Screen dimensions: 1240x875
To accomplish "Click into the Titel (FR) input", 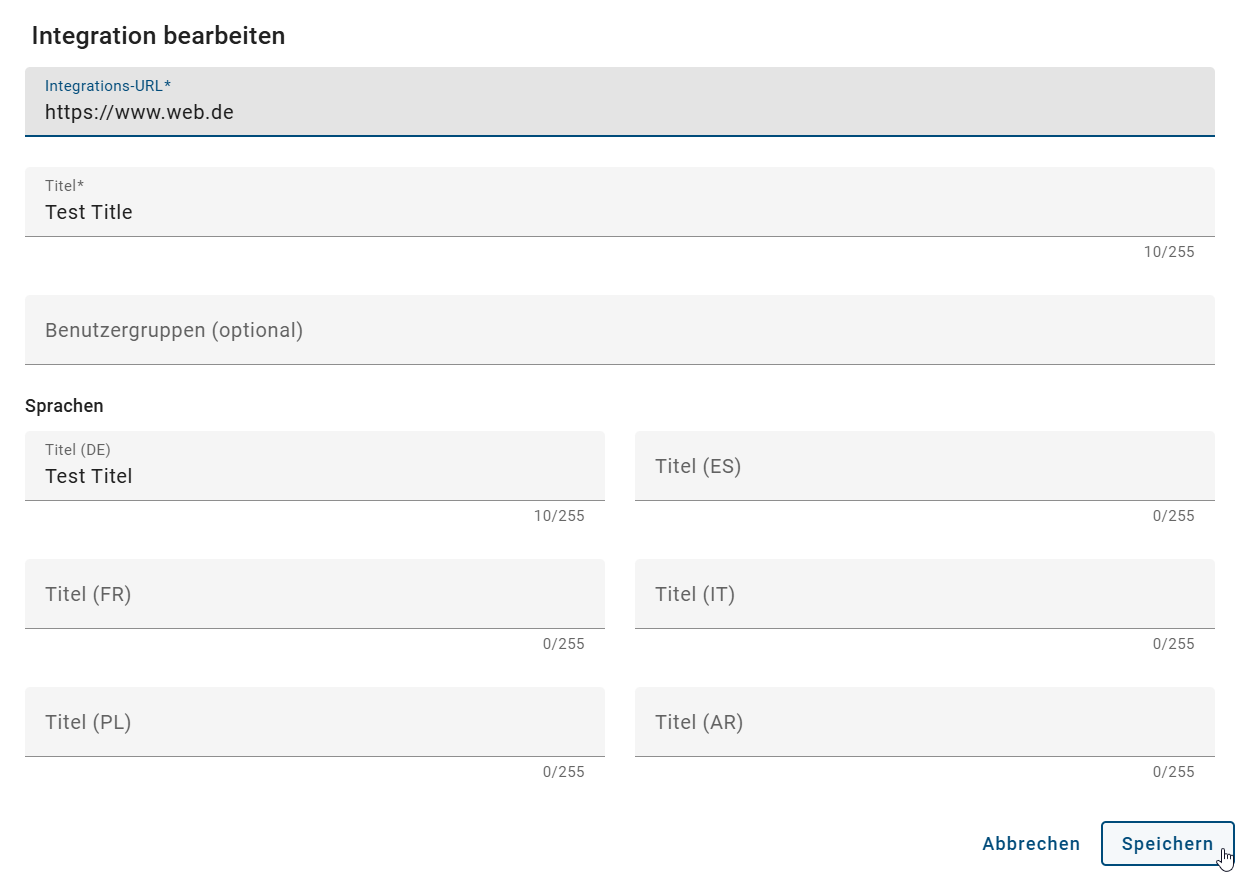I will pos(315,594).
